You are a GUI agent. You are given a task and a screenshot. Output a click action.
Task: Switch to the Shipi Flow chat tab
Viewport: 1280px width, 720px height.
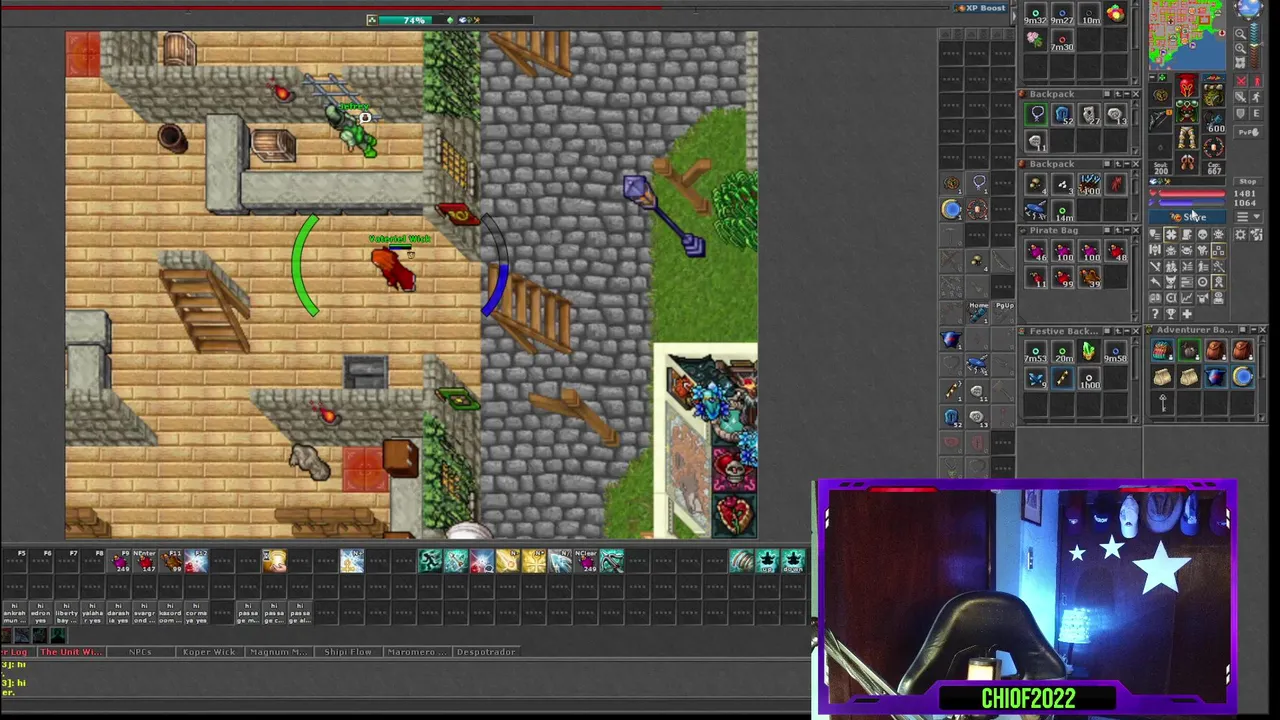(348, 652)
